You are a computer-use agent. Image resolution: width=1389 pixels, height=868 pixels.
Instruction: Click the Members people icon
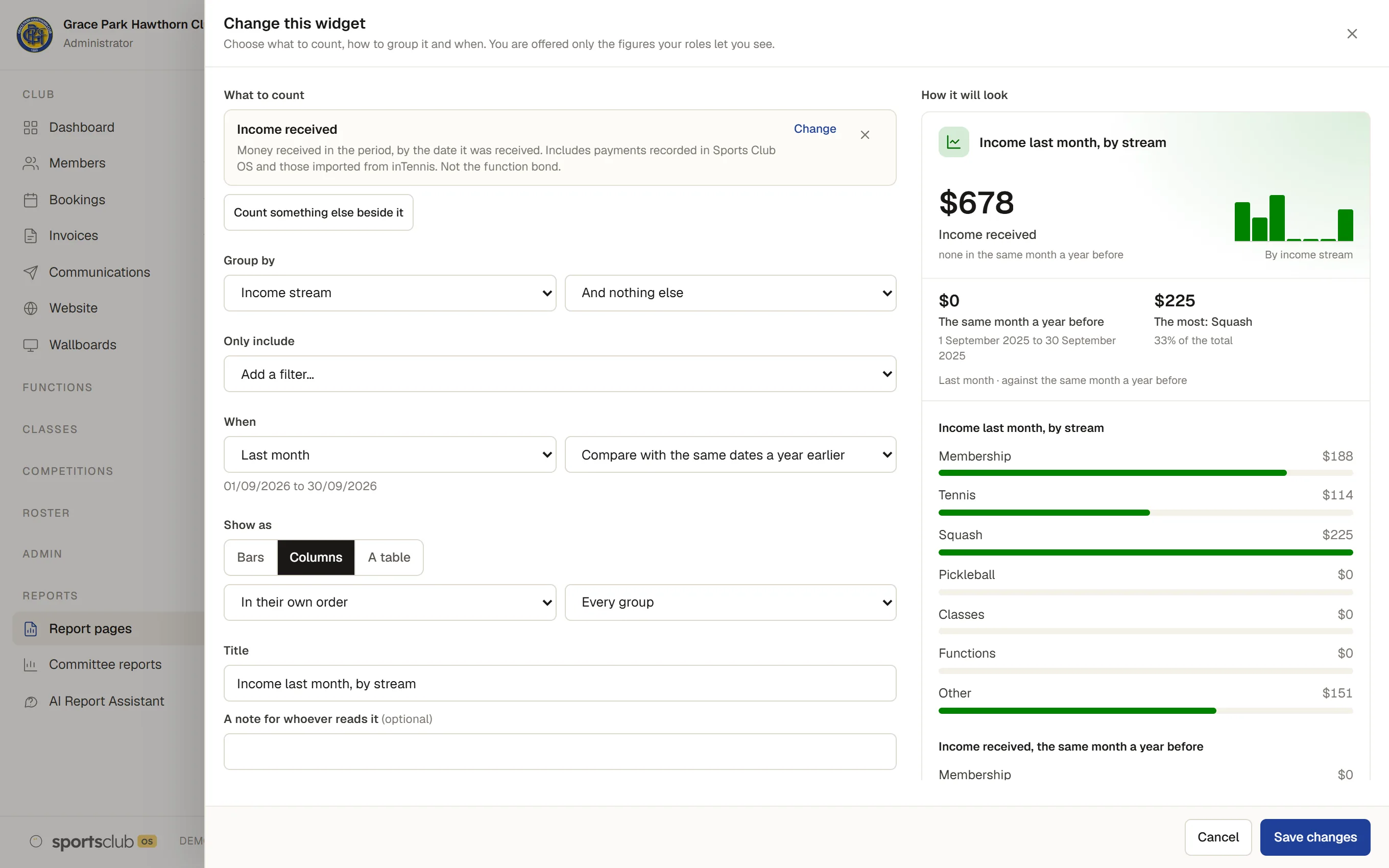(x=31, y=163)
